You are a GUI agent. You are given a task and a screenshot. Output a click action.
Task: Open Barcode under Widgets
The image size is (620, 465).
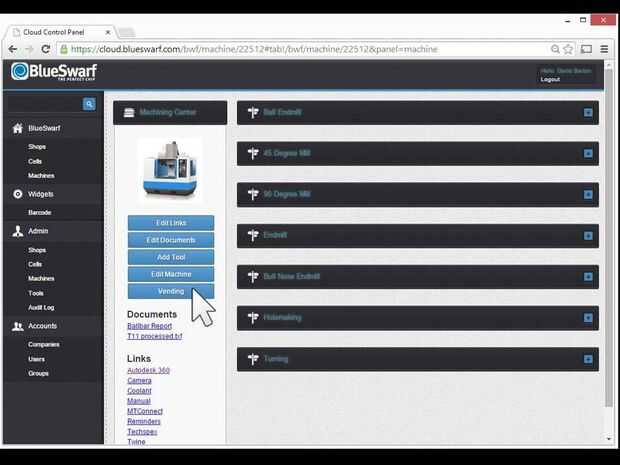point(40,213)
